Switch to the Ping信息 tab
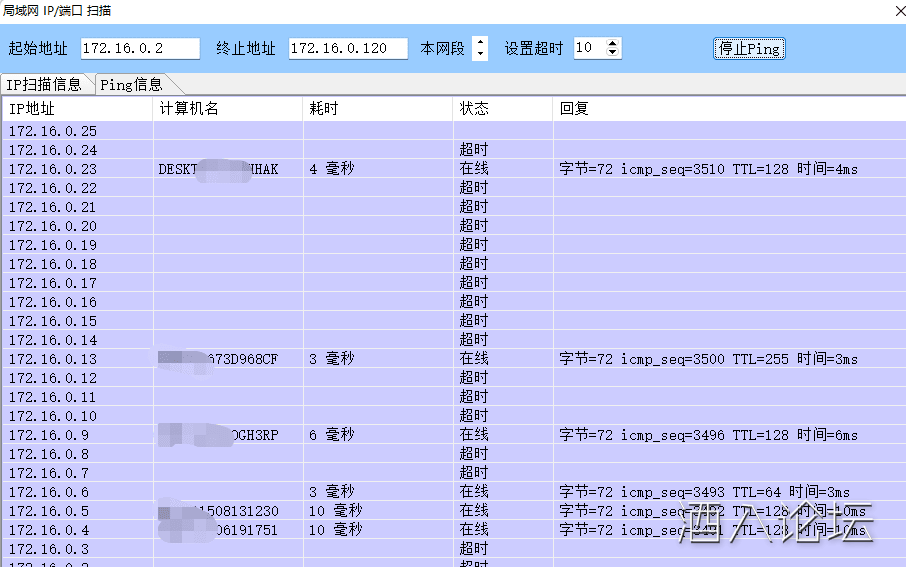 [131, 85]
